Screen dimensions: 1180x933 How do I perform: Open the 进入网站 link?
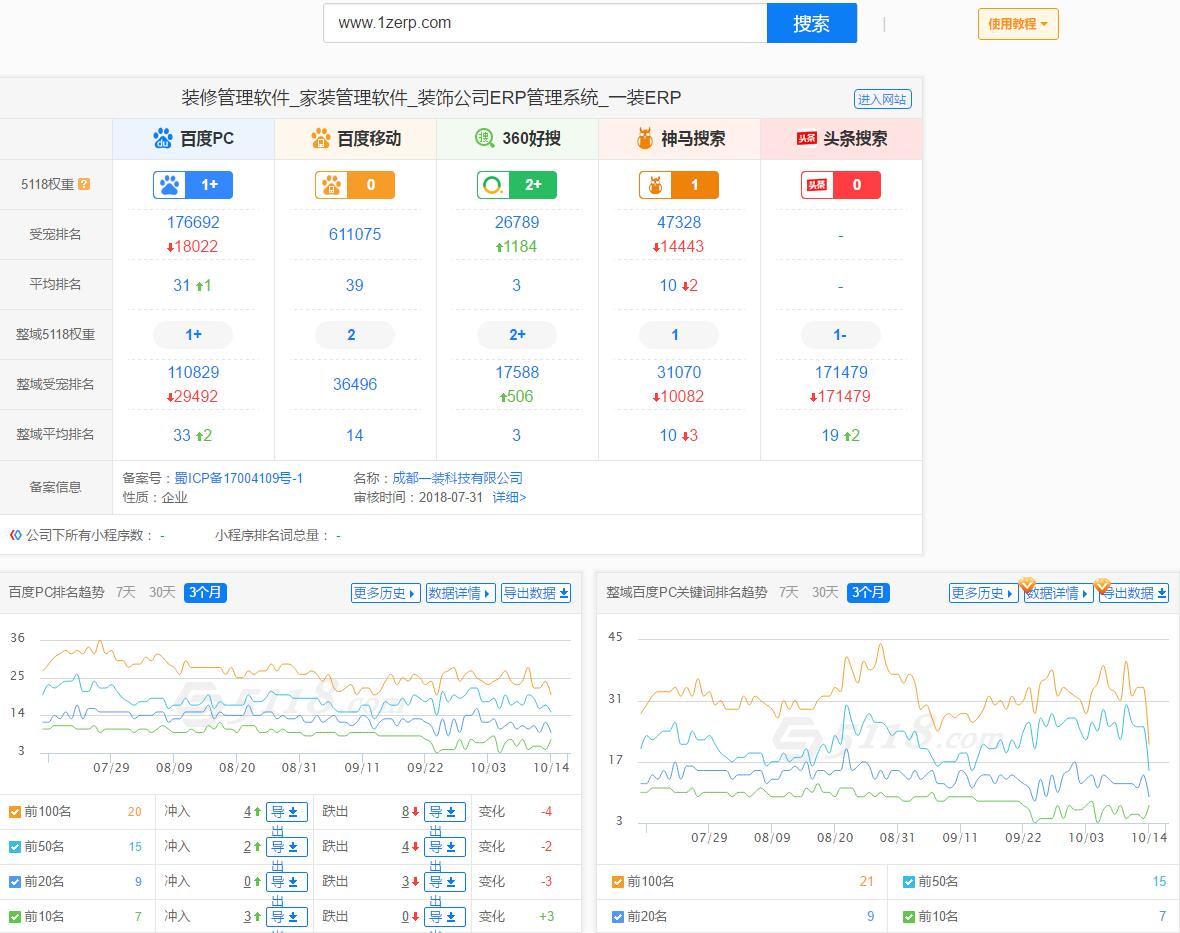click(x=884, y=98)
